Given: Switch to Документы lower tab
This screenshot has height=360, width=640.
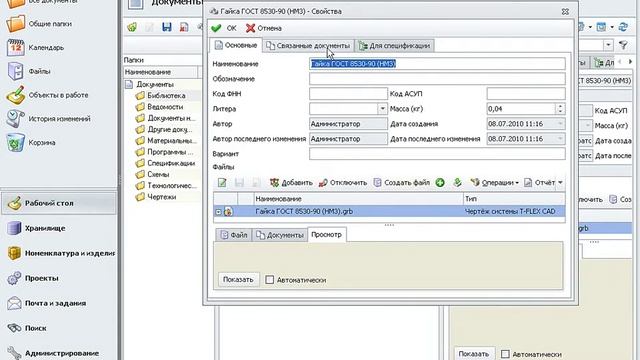Looking at the screenshot, I should pos(280,235).
